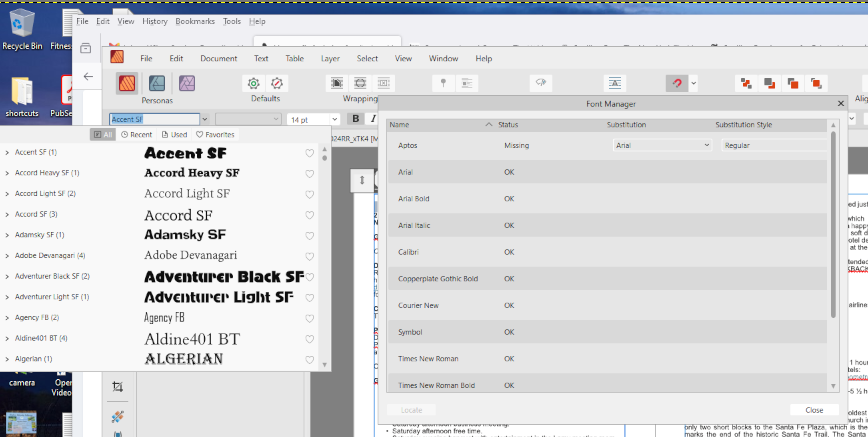Open the snapping options dropdown arrow
This screenshot has width=868, height=437.
pos(694,84)
